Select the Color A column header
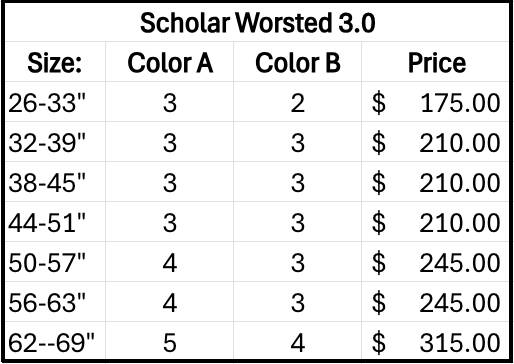Image resolution: width=514 pixels, height=364 pixels. click(x=170, y=62)
